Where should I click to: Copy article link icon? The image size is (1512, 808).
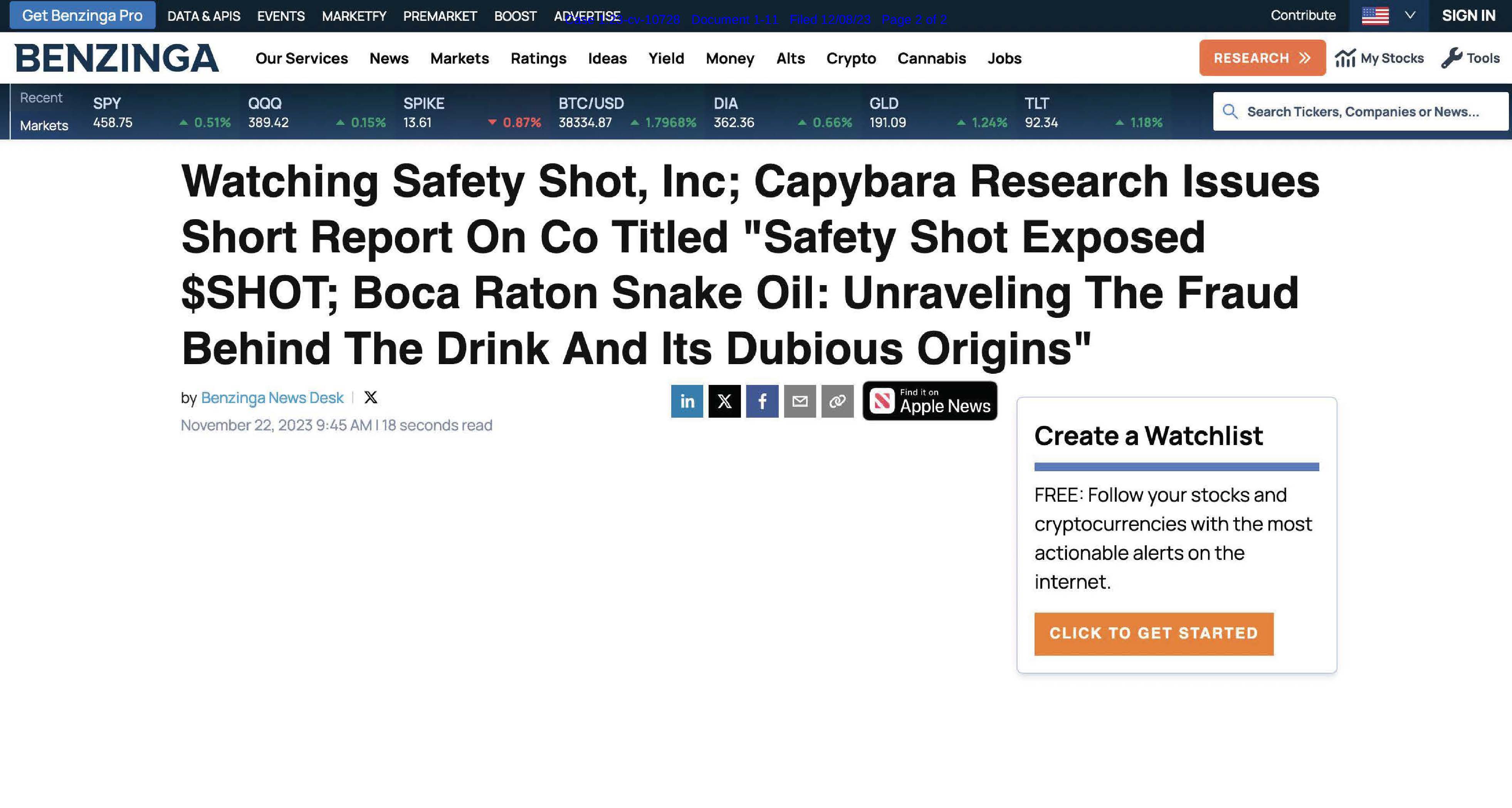click(837, 401)
